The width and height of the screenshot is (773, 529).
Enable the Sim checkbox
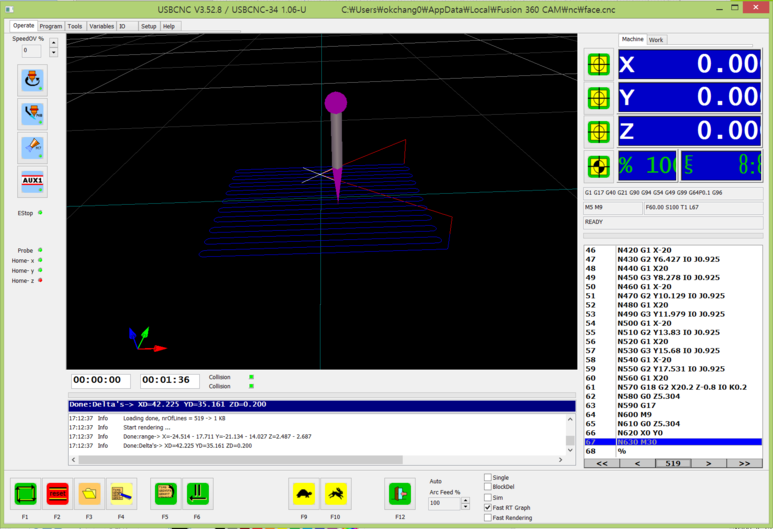click(x=488, y=497)
